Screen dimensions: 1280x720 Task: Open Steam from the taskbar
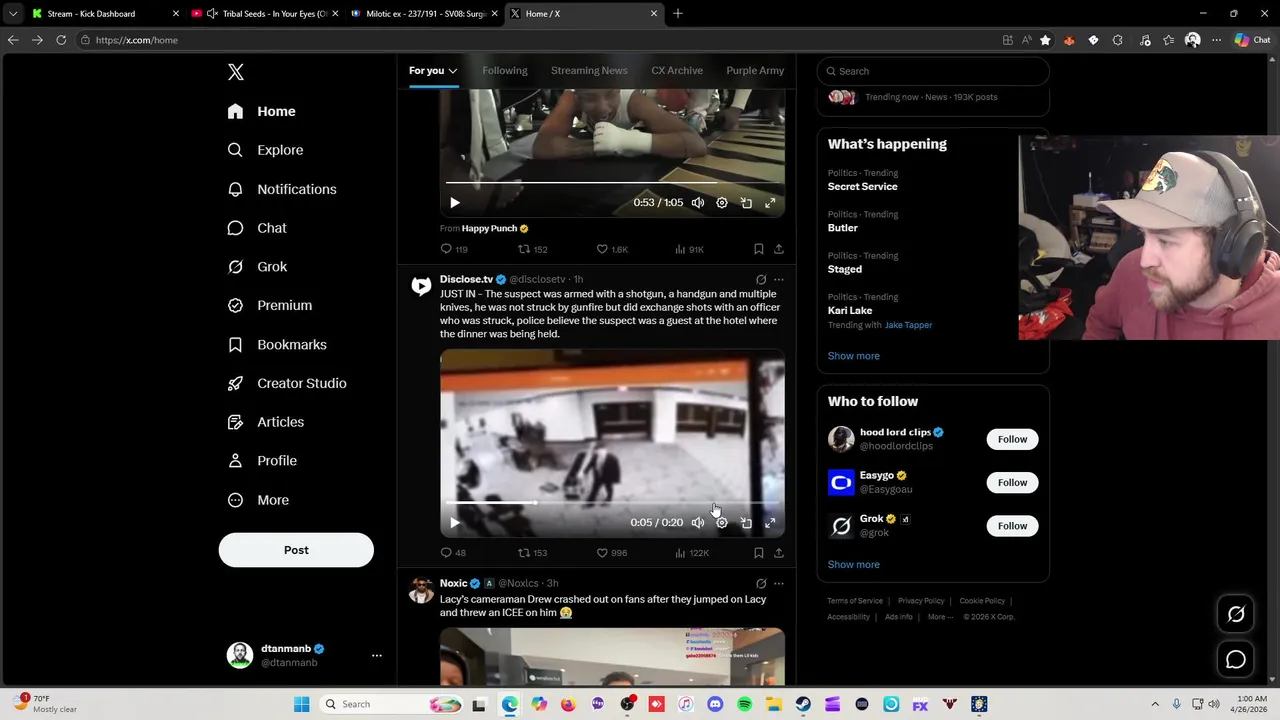pyautogui.click(x=803, y=704)
